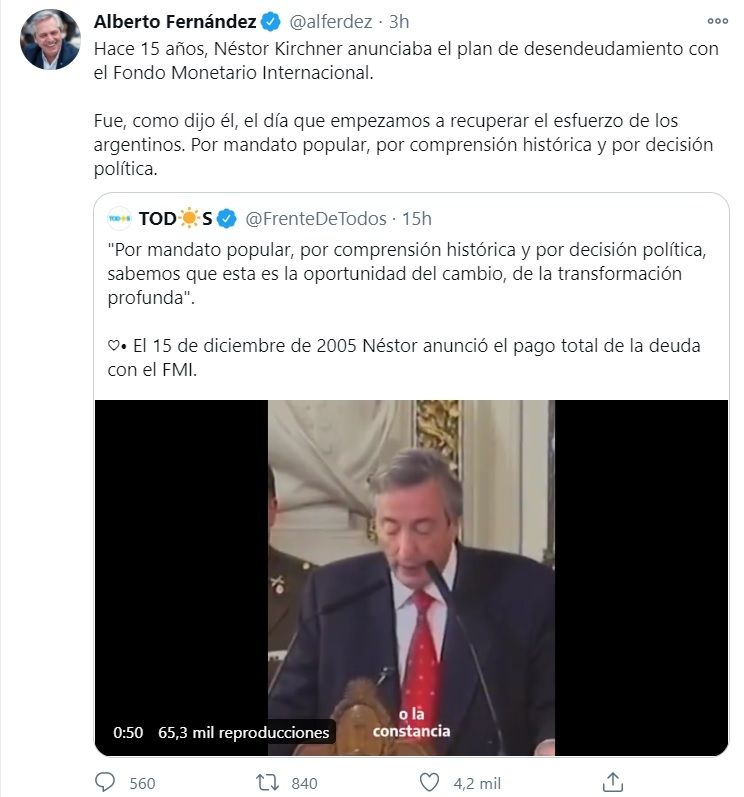Open the Frente de Todos avatar logo
The height and width of the screenshot is (797, 744).
(x=119, y=219)
